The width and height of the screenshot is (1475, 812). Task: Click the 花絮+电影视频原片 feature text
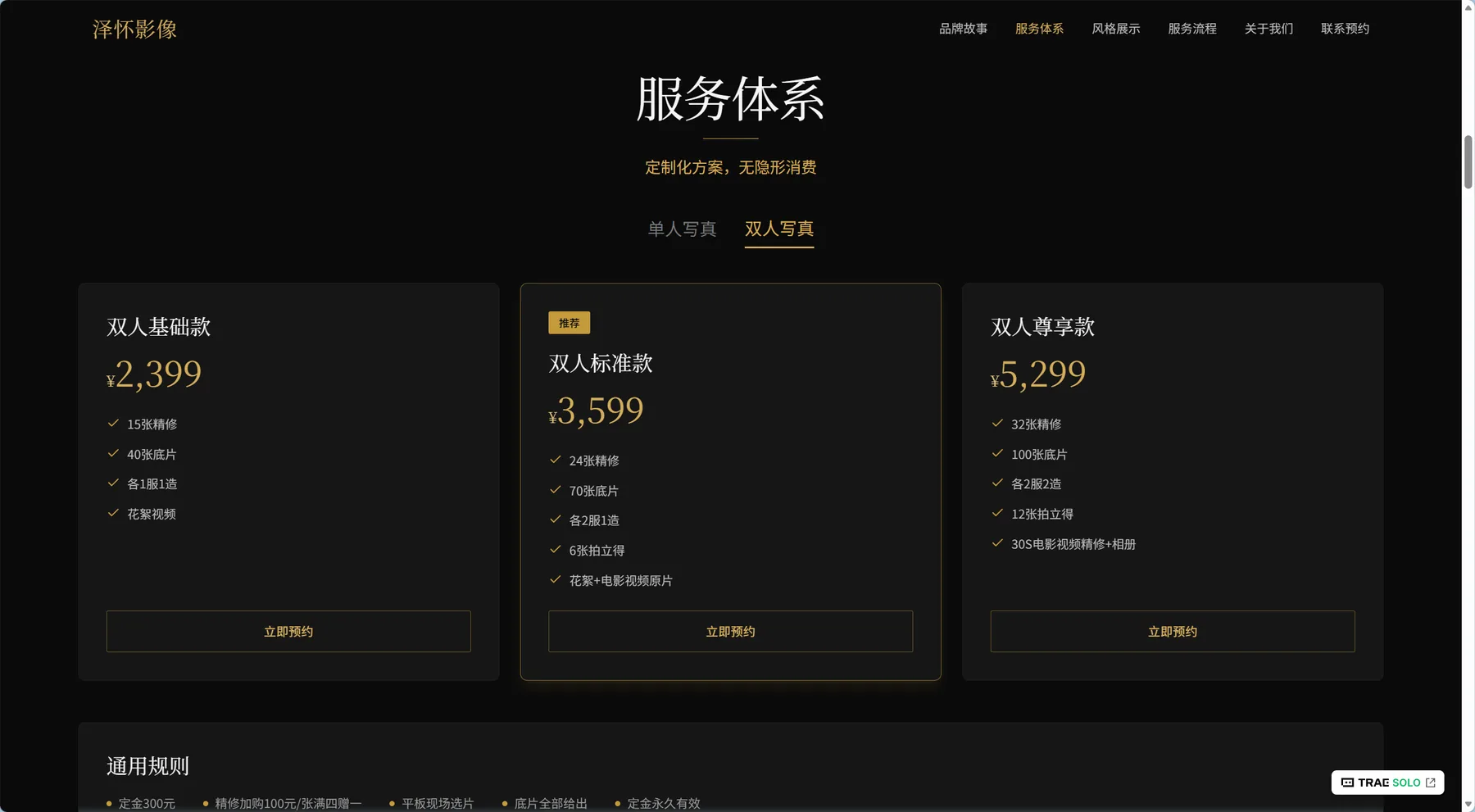621,580
